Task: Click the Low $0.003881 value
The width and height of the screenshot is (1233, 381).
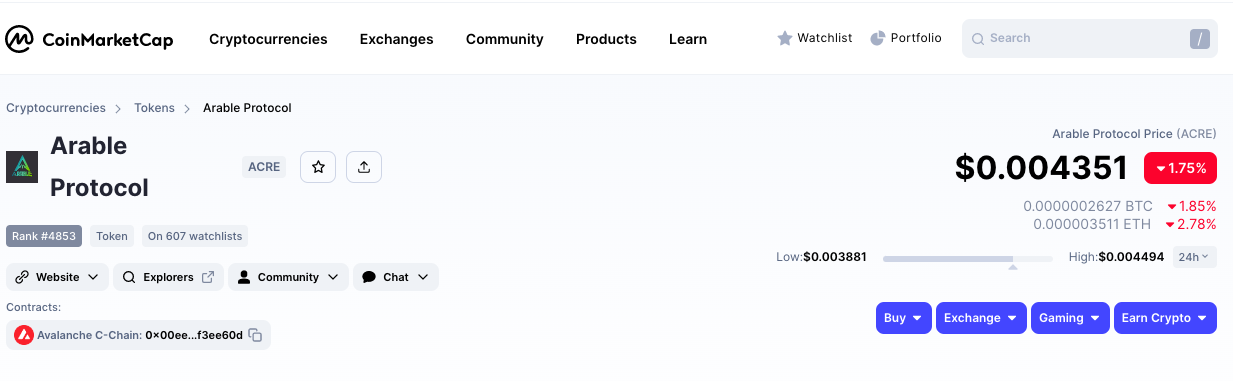Action: tap(835, 257)
